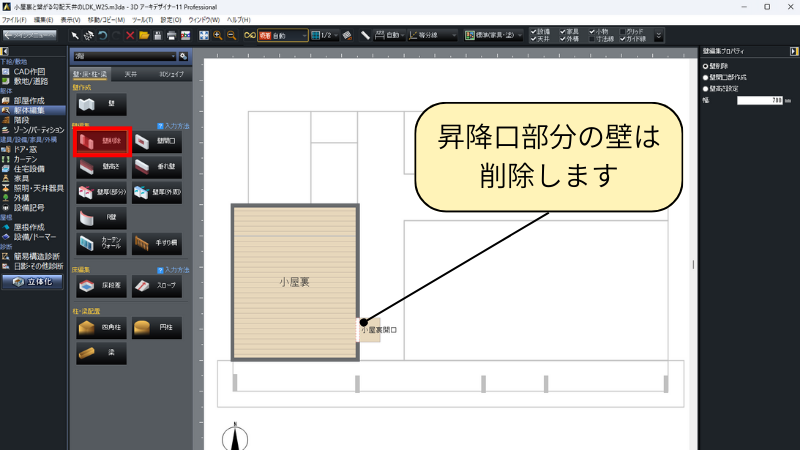Uncheck the 家具 furniture display checkbox

(x=561, y=31)
